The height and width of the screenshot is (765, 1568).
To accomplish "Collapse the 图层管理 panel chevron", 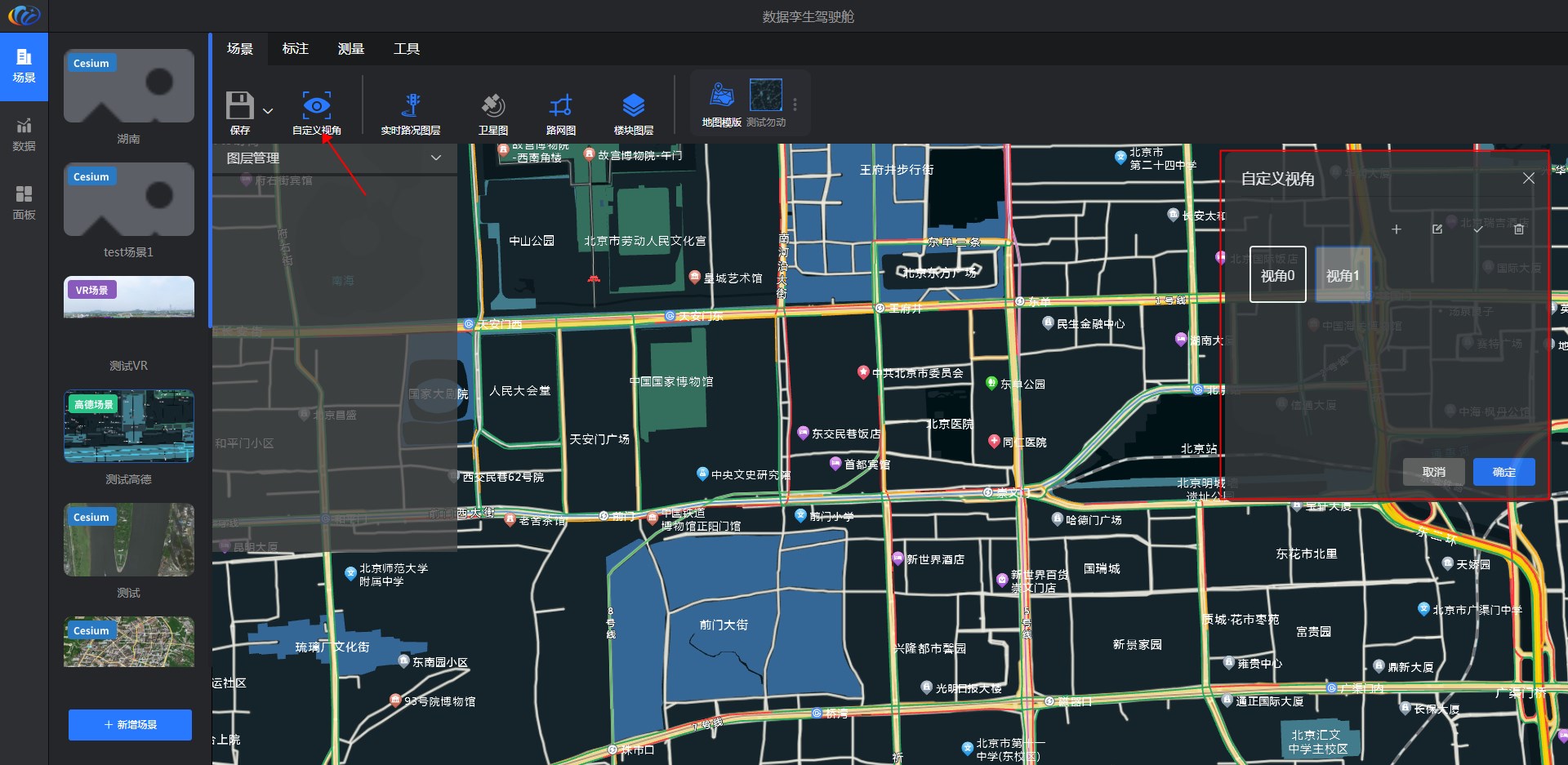I will (x=436, y=158).
